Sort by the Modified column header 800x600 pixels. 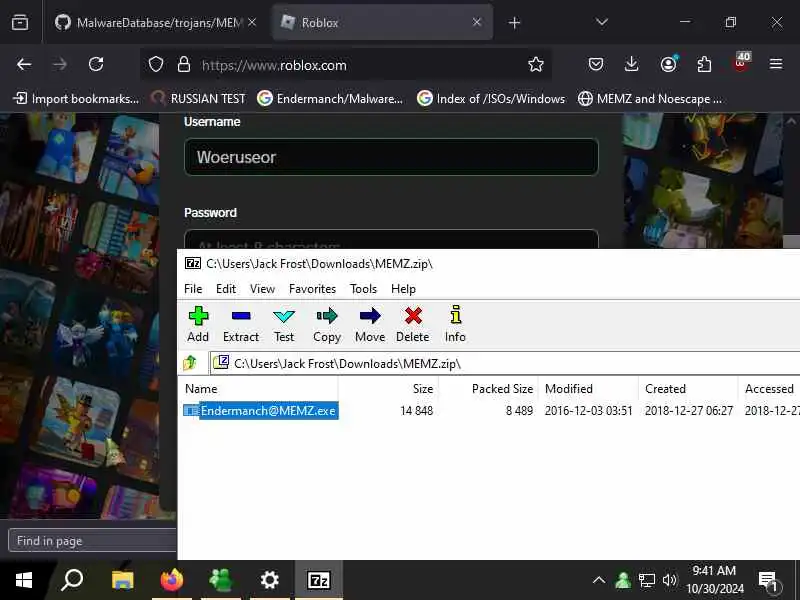click(x=569, y=389)
